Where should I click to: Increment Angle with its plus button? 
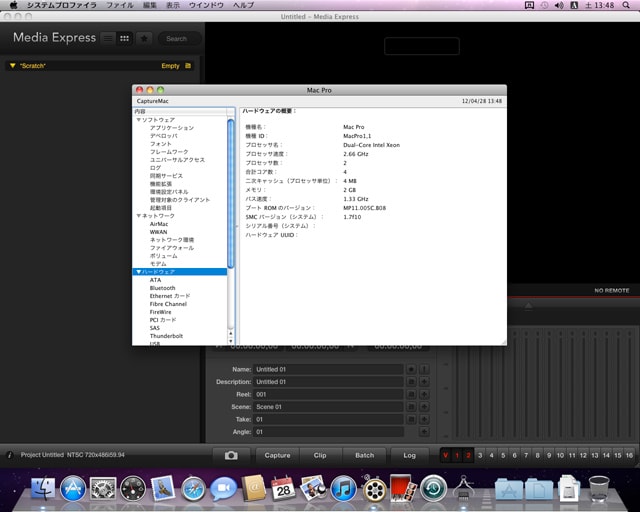424,432
